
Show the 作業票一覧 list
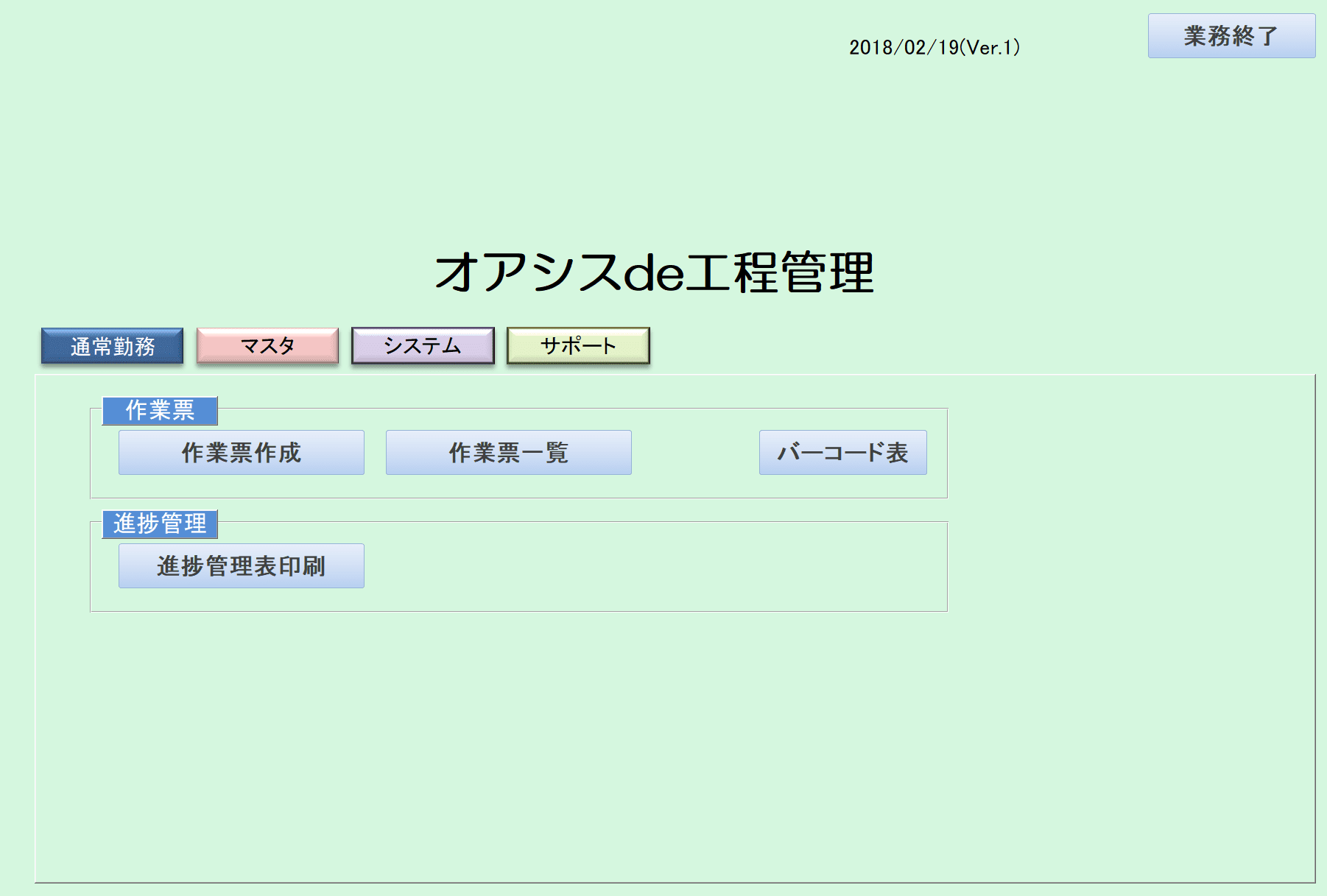[509, 452]
